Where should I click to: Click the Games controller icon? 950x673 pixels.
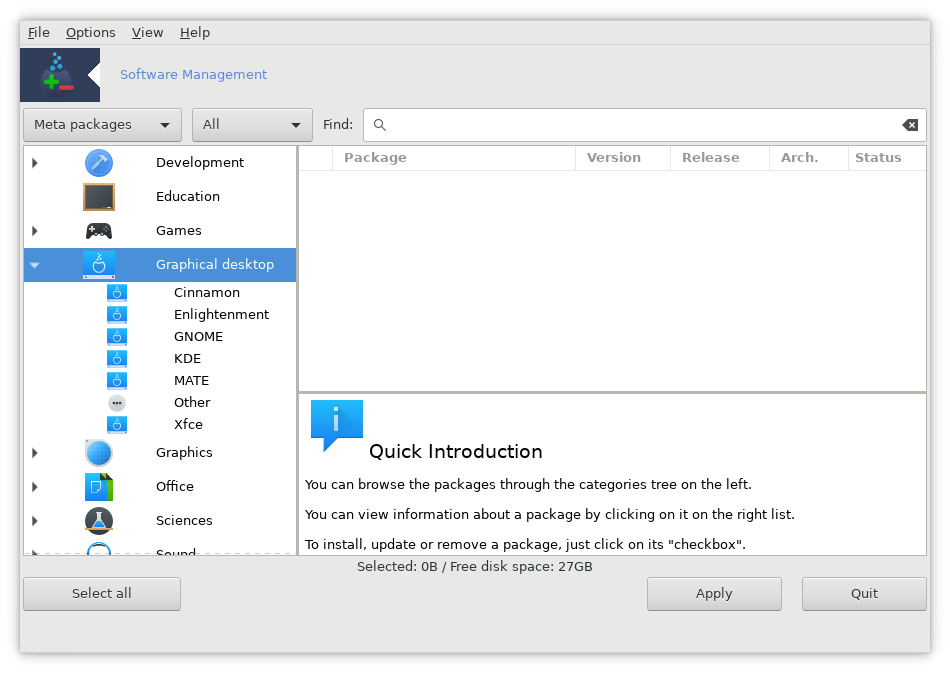(99, 231)
